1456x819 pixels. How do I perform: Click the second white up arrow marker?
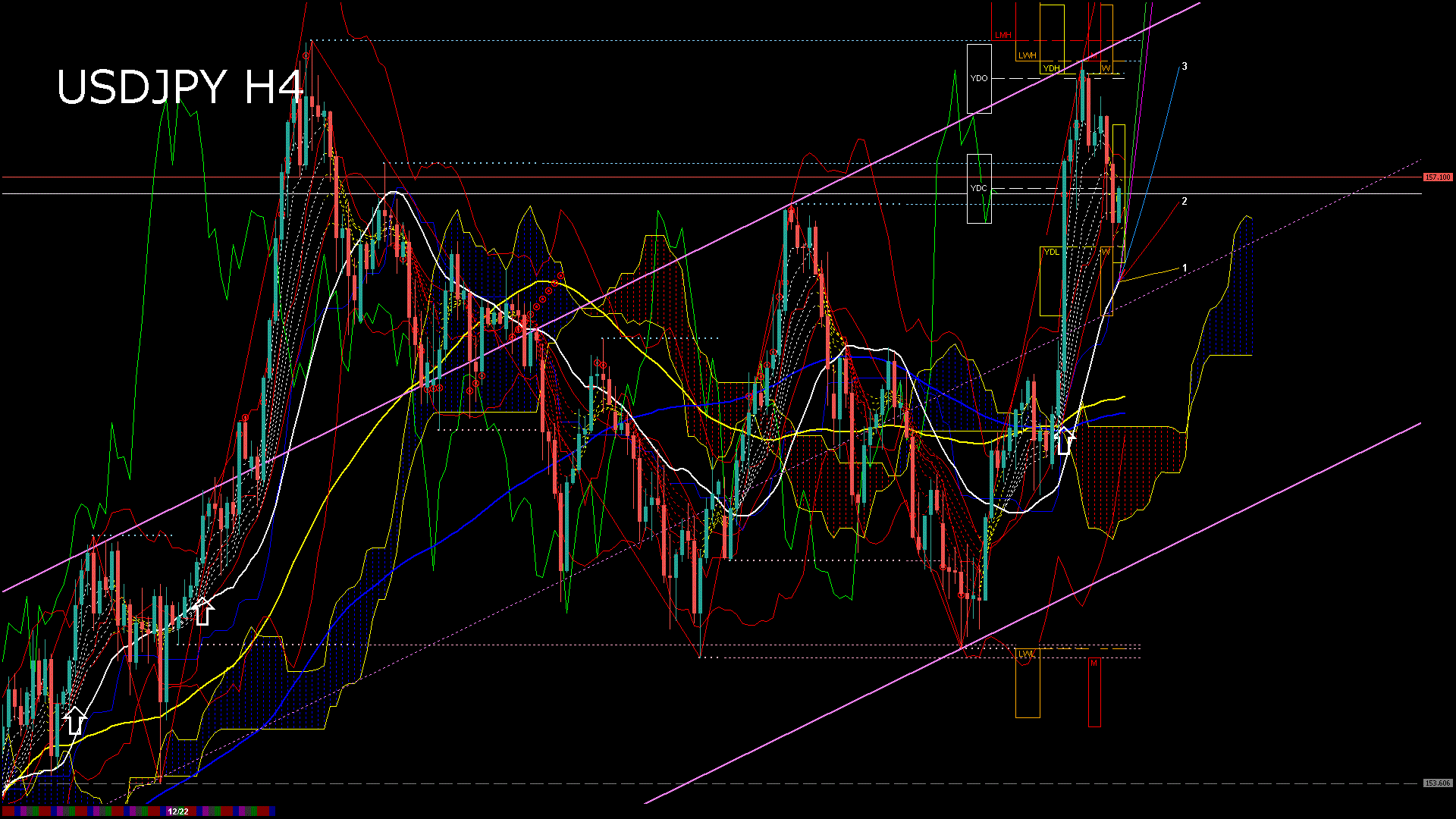click(202, 611)
